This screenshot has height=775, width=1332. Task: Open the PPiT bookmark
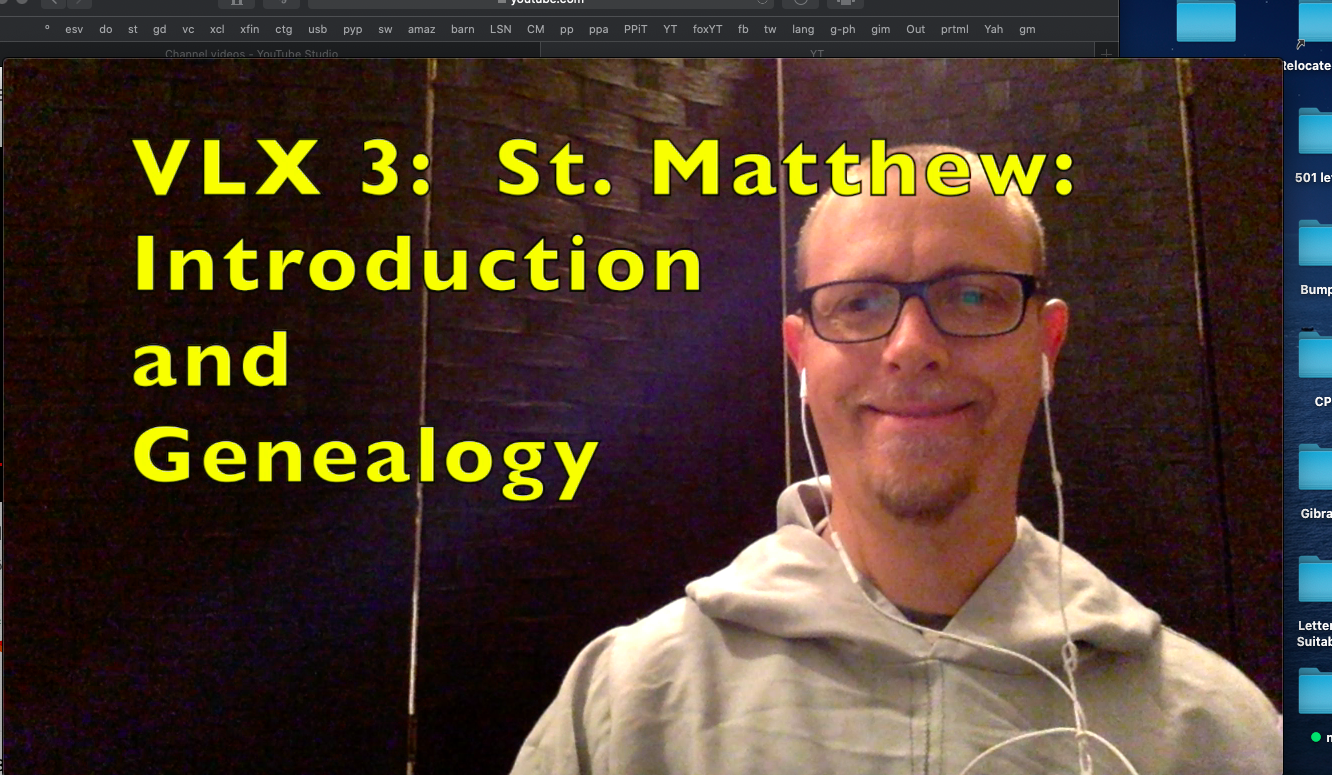pos(636,29)
